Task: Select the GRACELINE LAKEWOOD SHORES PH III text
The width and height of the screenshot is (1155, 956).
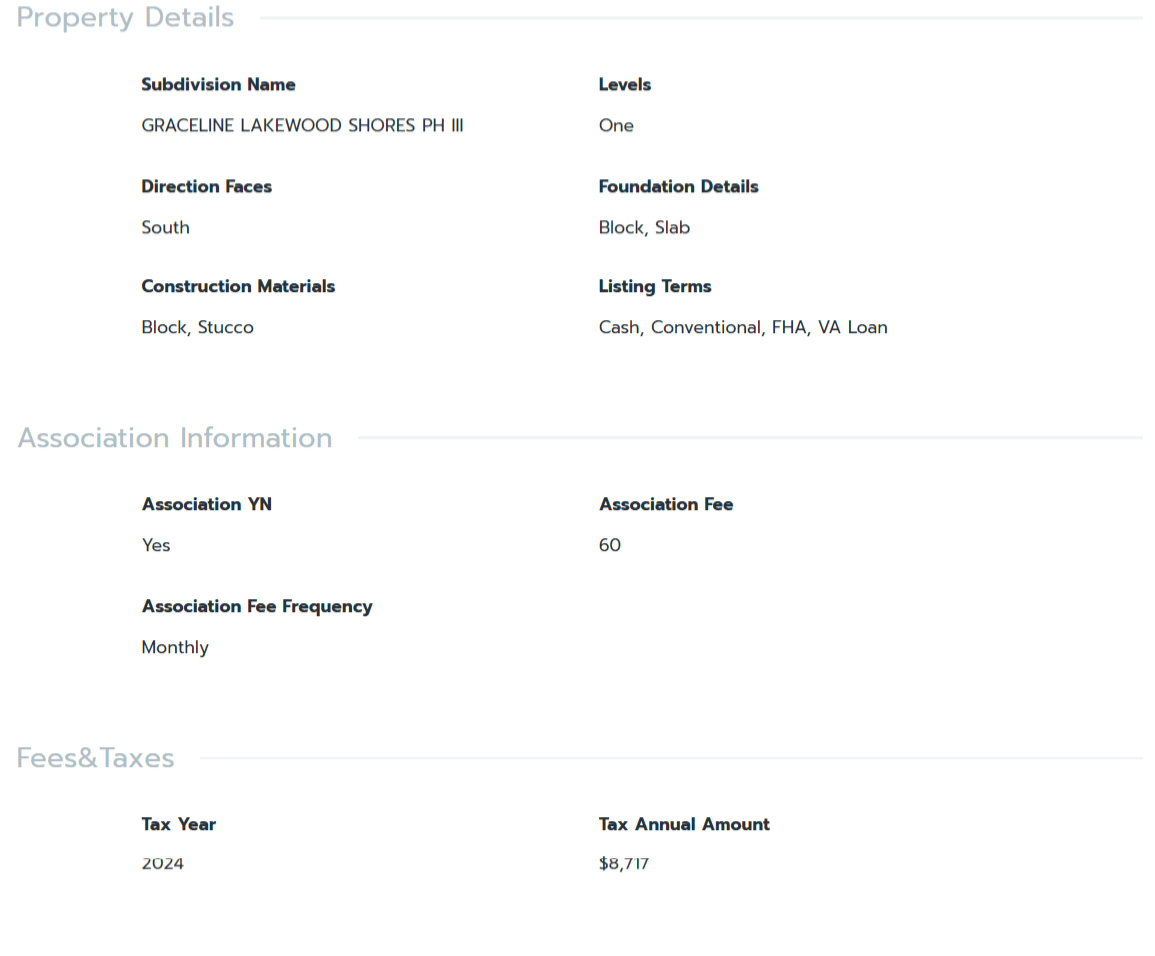Action: (x=302, y=126)
